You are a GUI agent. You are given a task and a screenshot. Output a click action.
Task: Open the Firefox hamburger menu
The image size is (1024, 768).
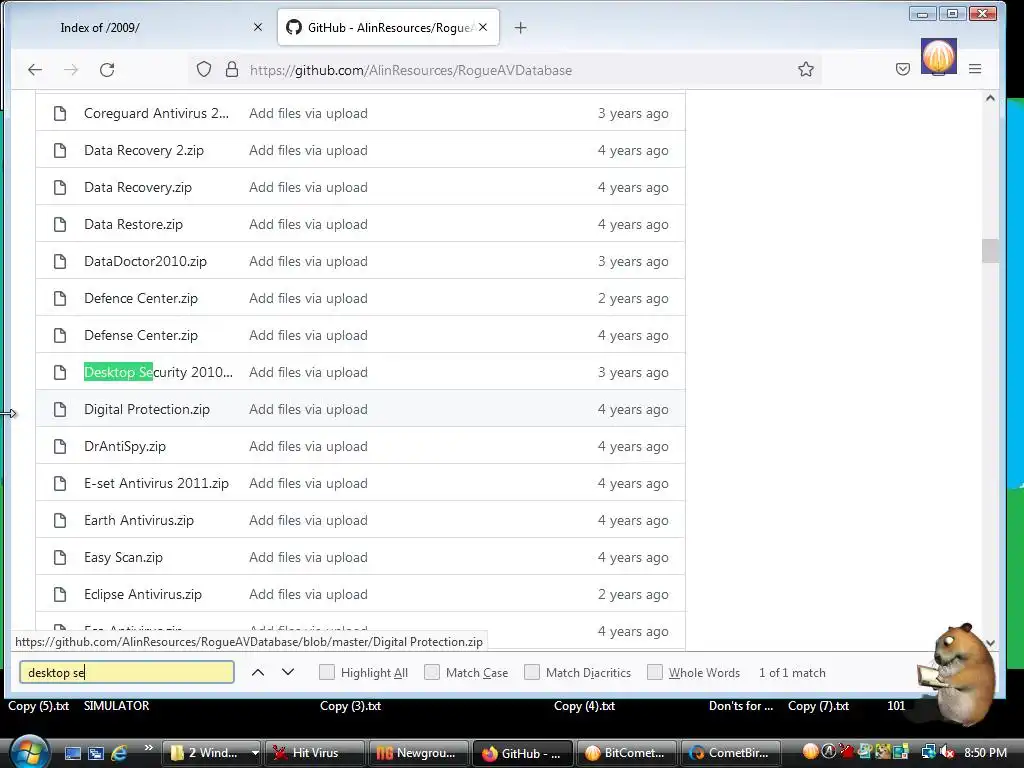(975, 69)
